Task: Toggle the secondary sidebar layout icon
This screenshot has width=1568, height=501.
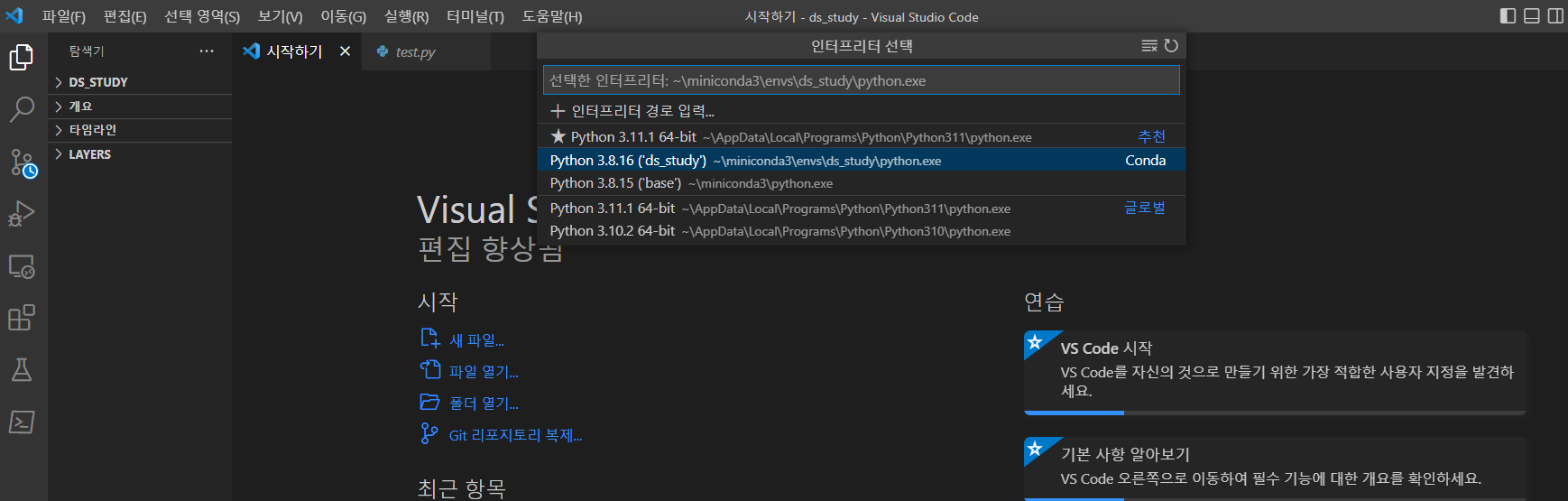Action: click(x=1555, y=16)
